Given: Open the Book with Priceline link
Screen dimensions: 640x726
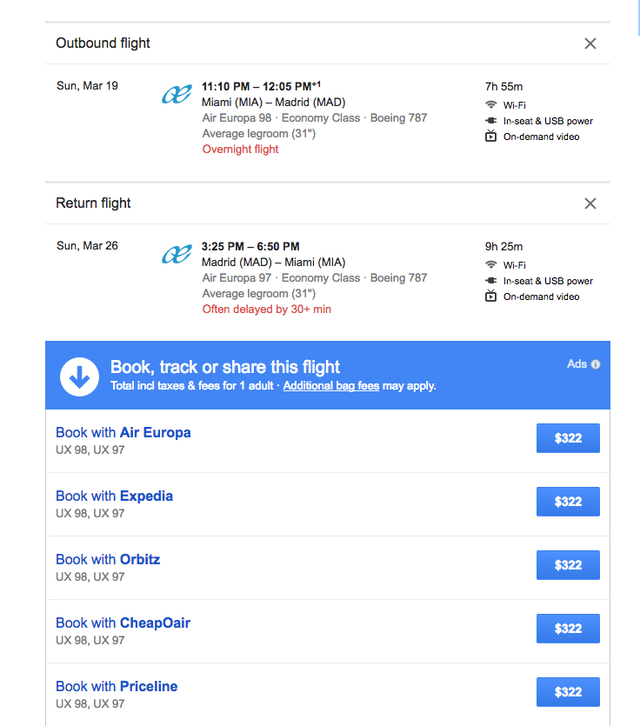Looking at the screenshot, I should coord(117,686).
